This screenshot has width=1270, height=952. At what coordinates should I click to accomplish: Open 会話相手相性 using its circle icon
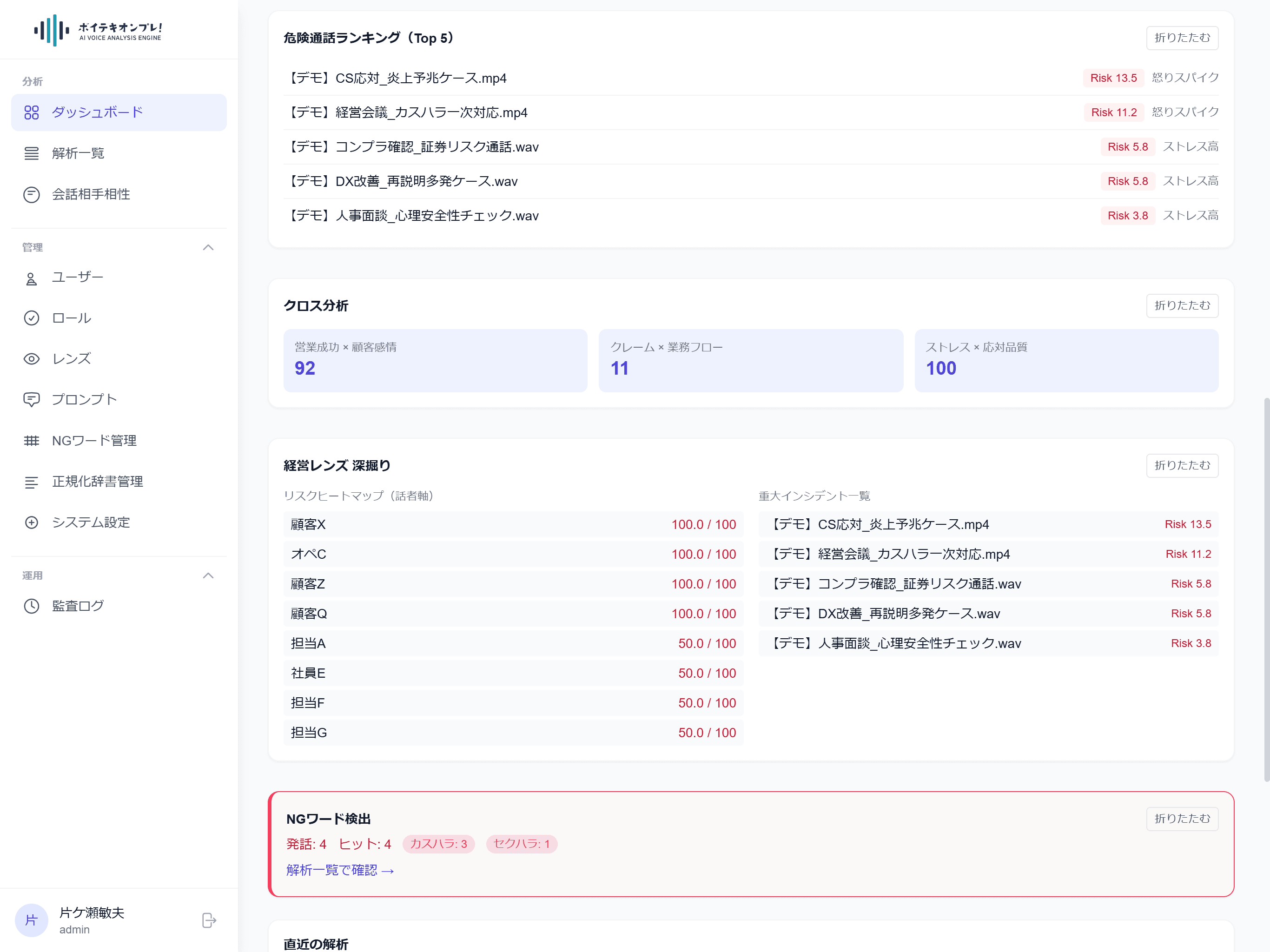(32, 194)
